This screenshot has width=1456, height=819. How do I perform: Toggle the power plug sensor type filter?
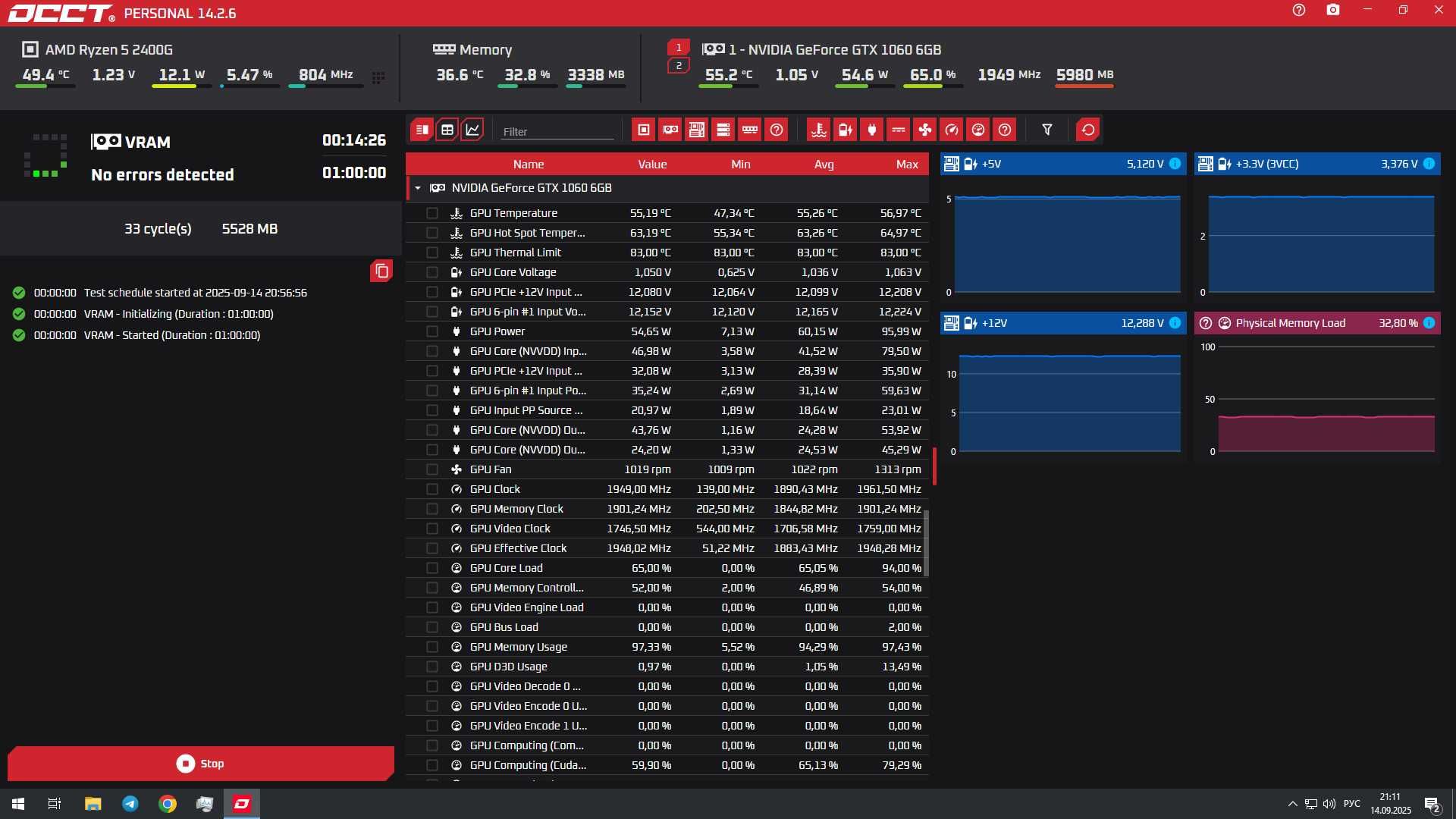tap(872, 130)
